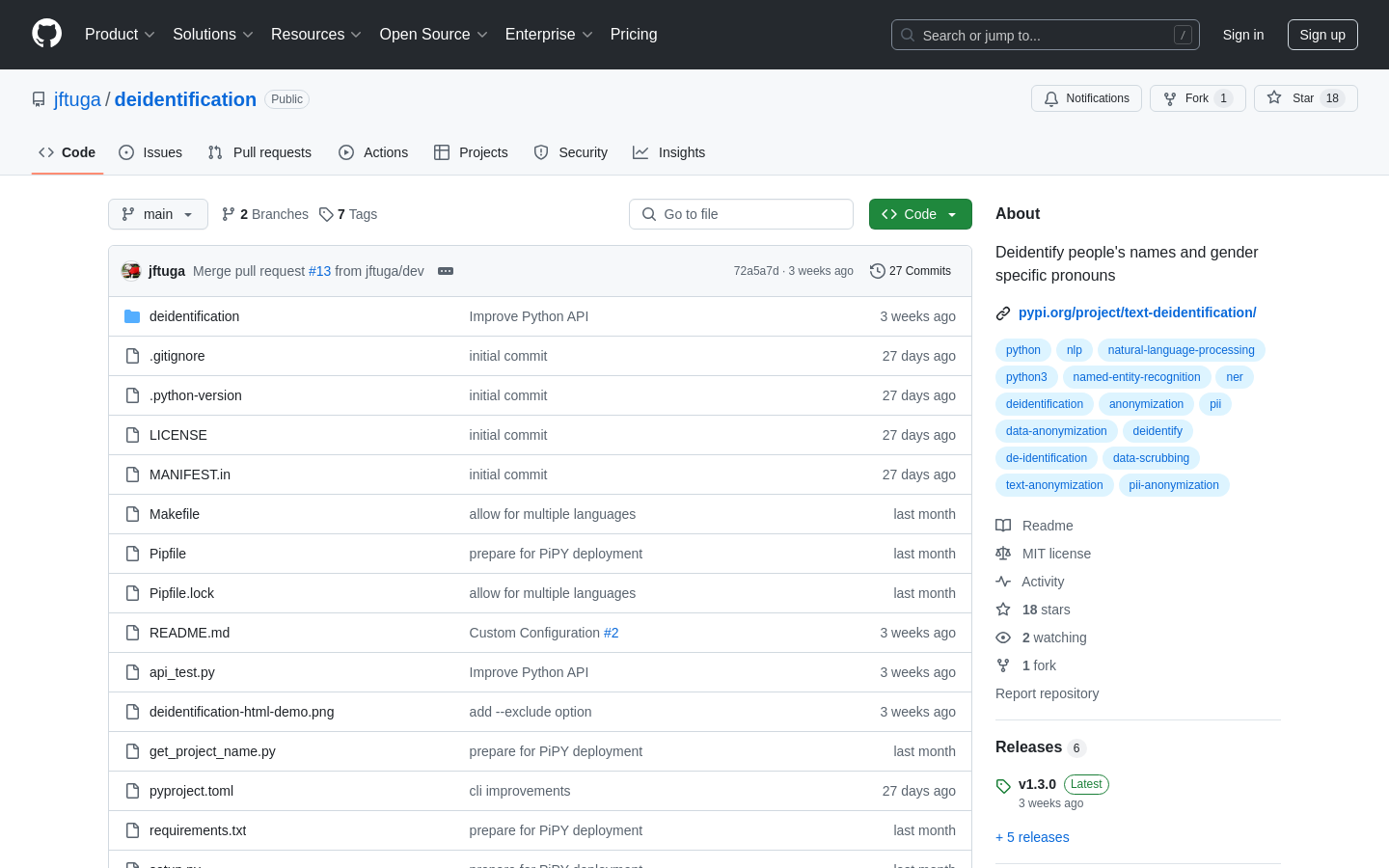Image resolution: width=1389 pixels, height=868 pixels.
Task: Click the star icon beside 18 stars
Action: coord(1003,610)
